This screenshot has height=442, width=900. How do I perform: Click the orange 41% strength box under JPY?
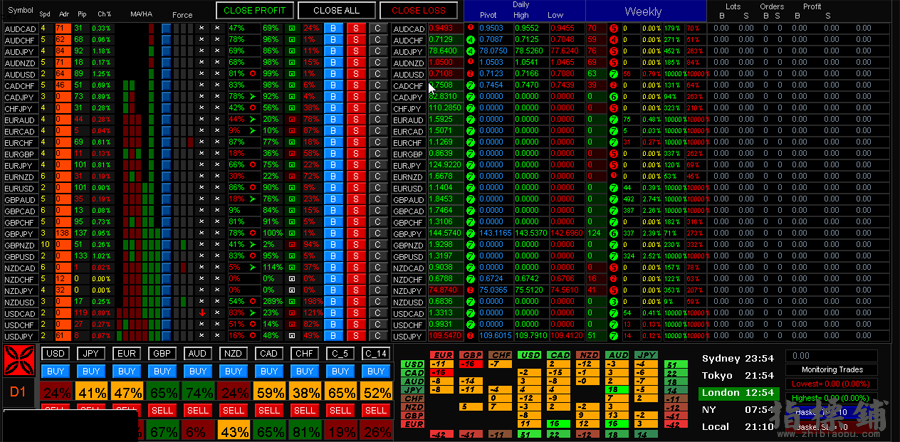[x=91, y=393]
